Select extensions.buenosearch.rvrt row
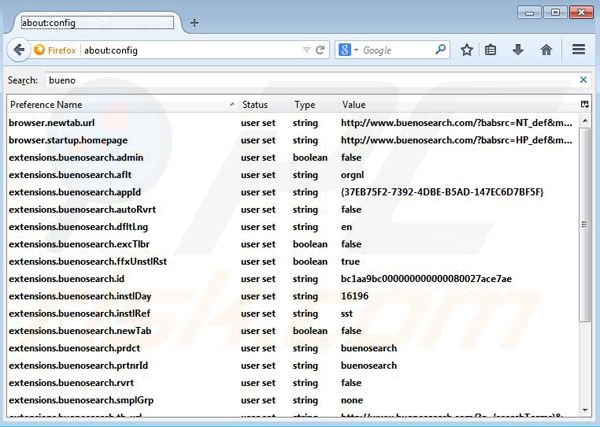This screenshot has width=600, height=427. pos(292,383)
